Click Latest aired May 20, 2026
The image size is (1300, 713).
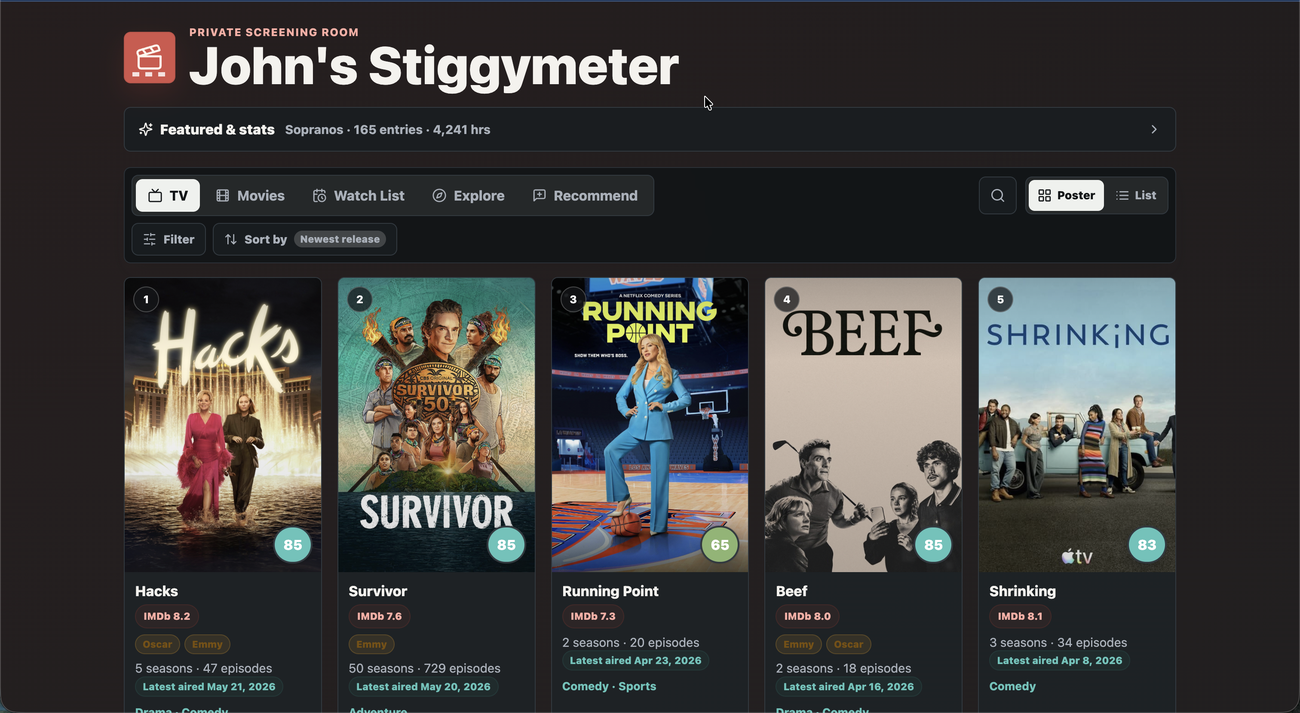[423, 687]
